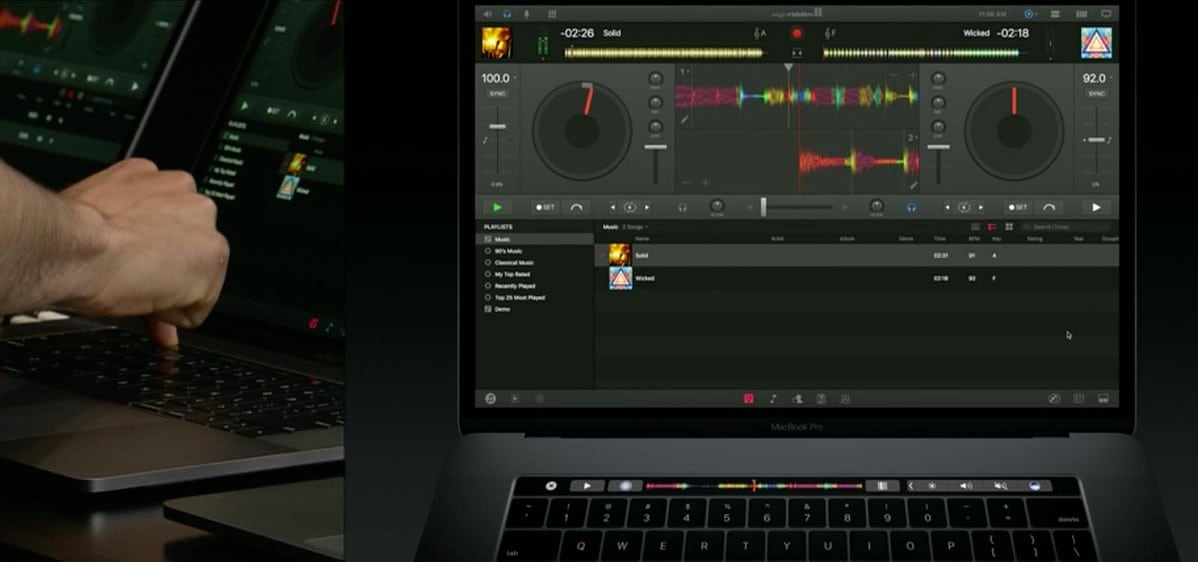
Task: Click the right filter knob beside crossfader
Action: click(x=876, y=205)
